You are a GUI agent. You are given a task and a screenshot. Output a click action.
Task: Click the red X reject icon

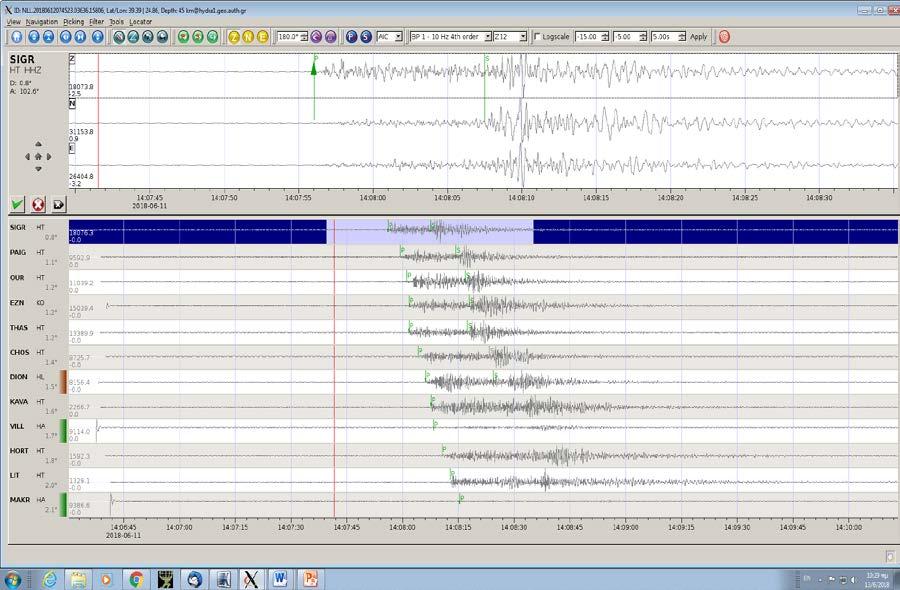pyautogui.click(x=38, y=204)
